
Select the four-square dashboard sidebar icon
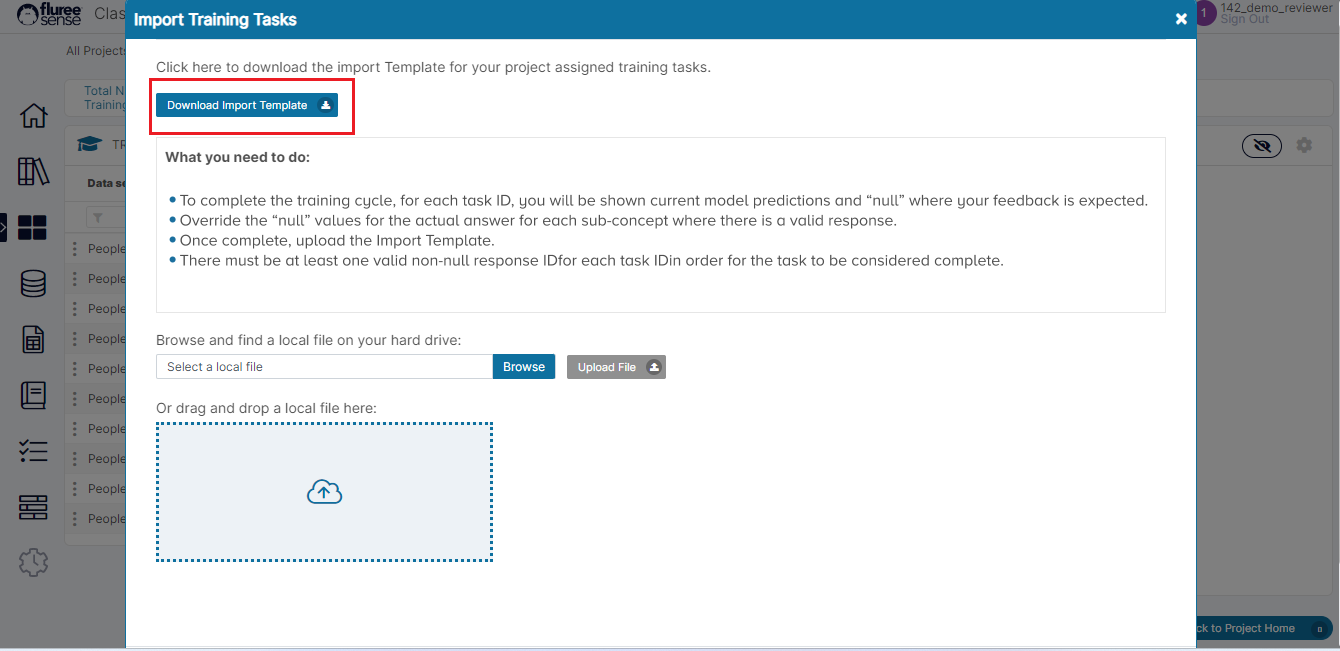pos(33,228)
